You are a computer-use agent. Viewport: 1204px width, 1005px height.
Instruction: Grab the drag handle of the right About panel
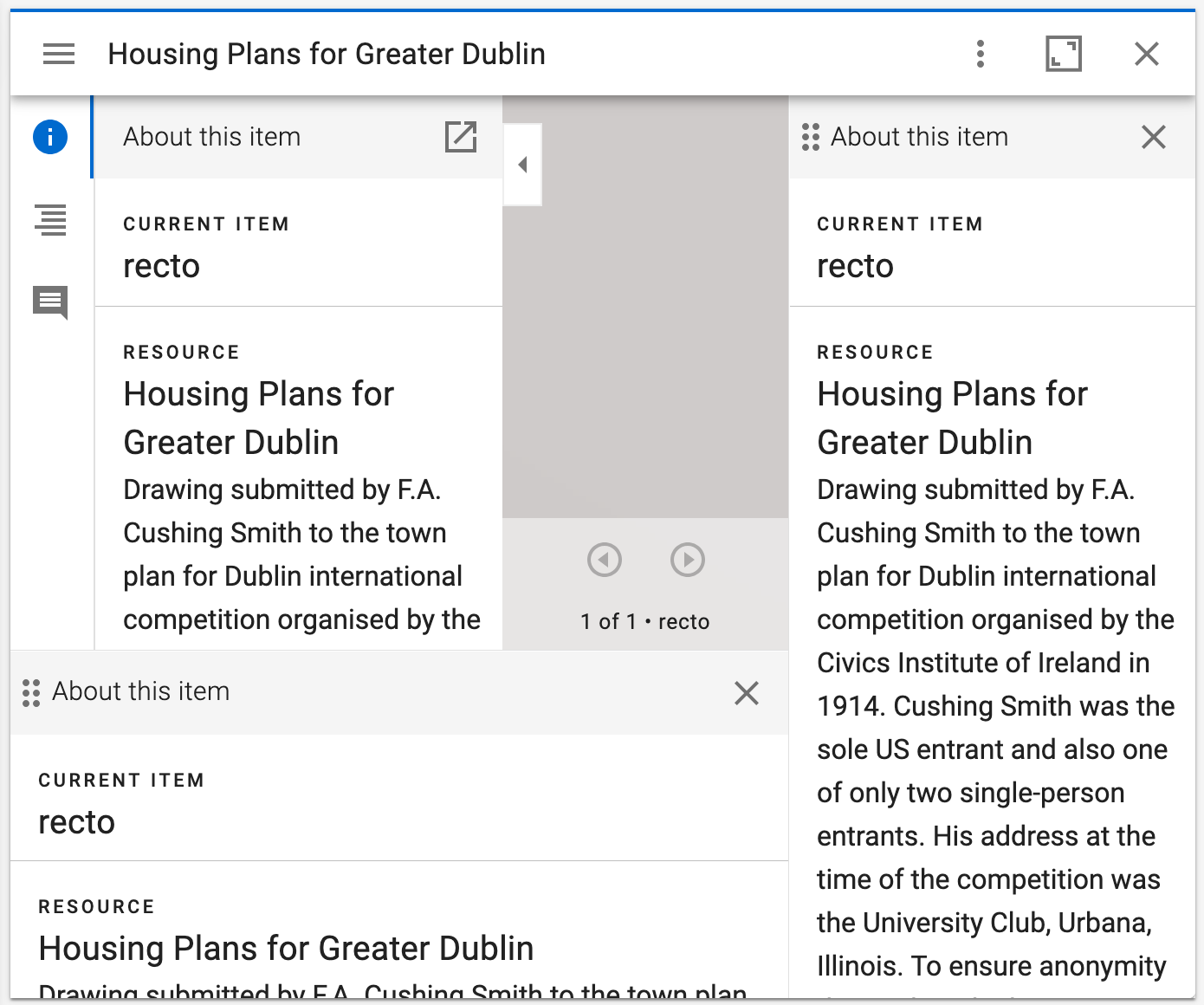click(x=810, y=137)
